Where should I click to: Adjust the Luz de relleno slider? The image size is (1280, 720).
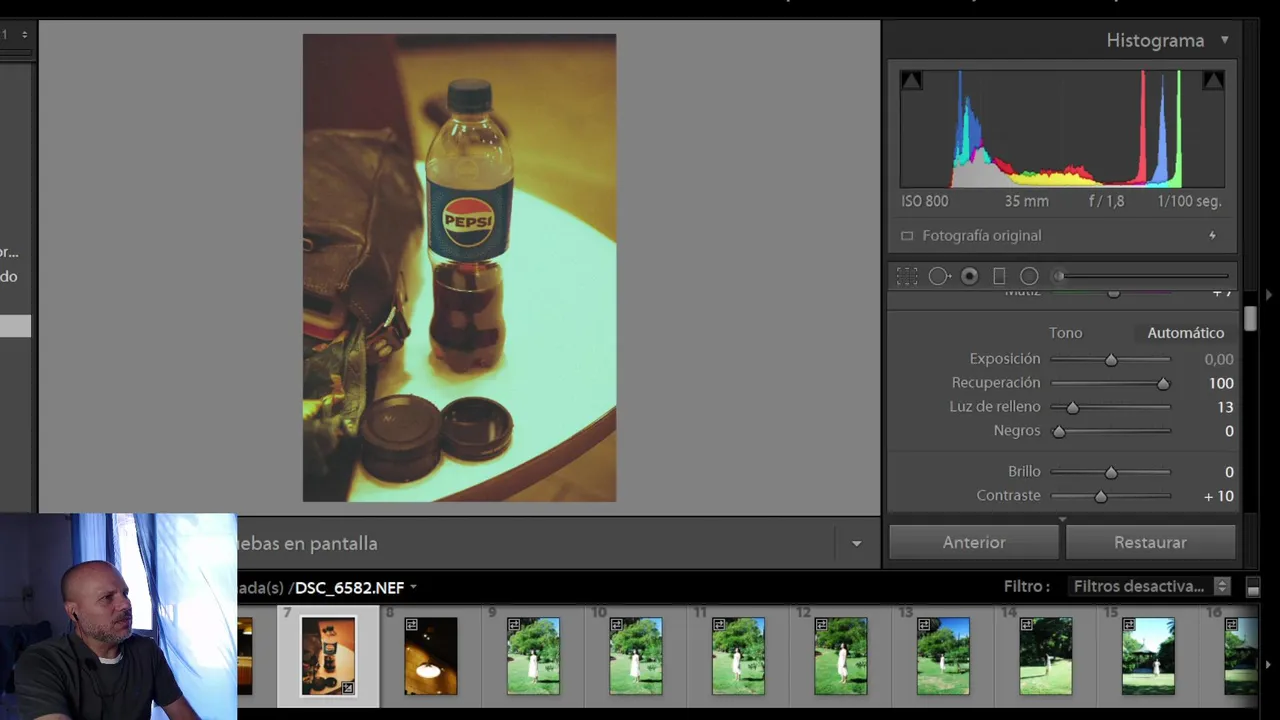tap(1110, 407)
